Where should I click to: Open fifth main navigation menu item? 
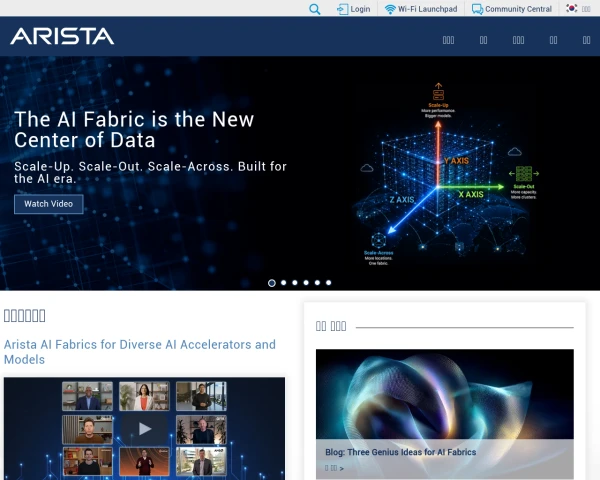[x=586, y=40]
